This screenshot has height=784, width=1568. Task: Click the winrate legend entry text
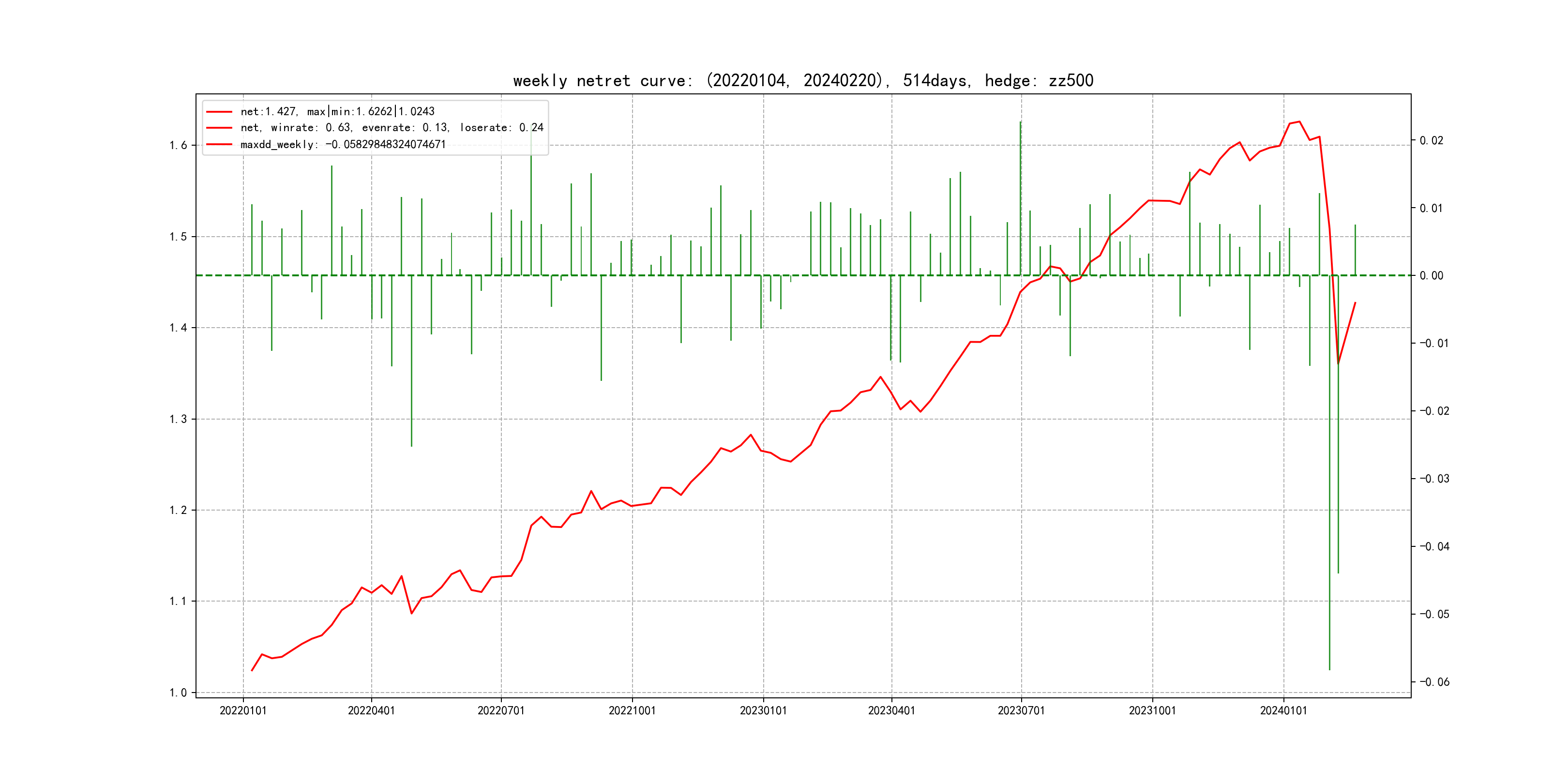tap(392, 128)
